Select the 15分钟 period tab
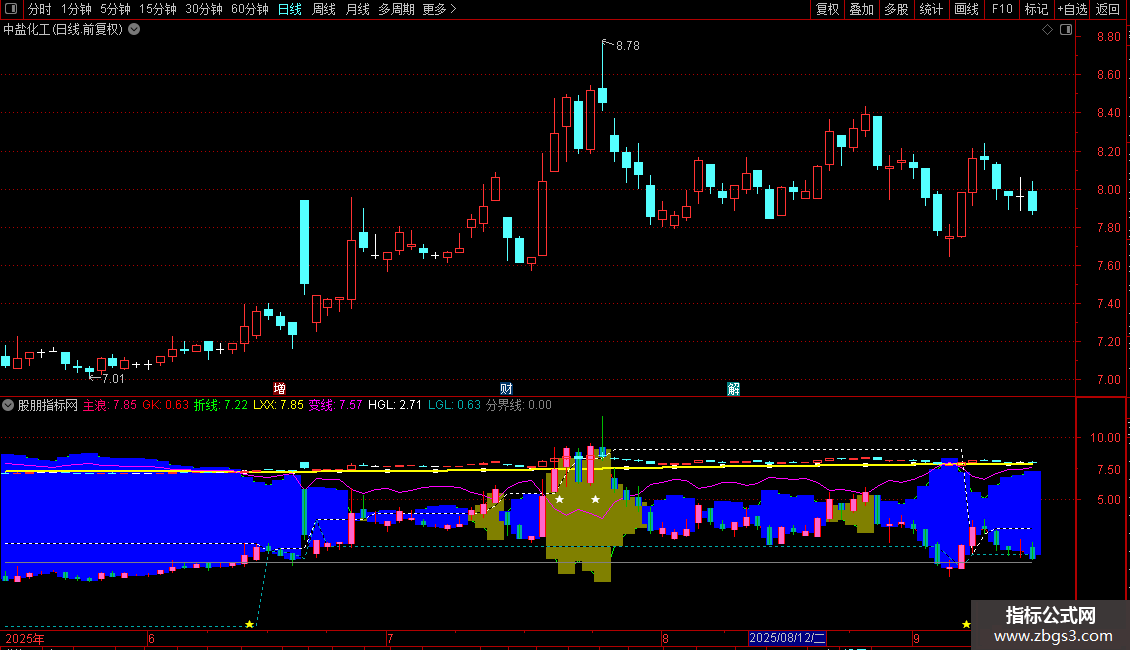The width and height of the screenshot is (1130, 650). click(157, 9)
